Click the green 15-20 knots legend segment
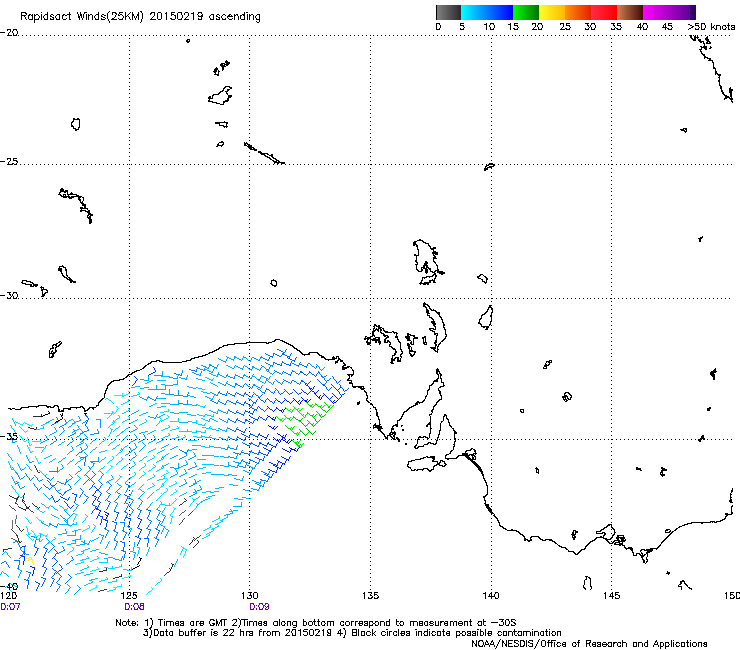The width and height of the screenshot is (740, 650). click(526, 12)
